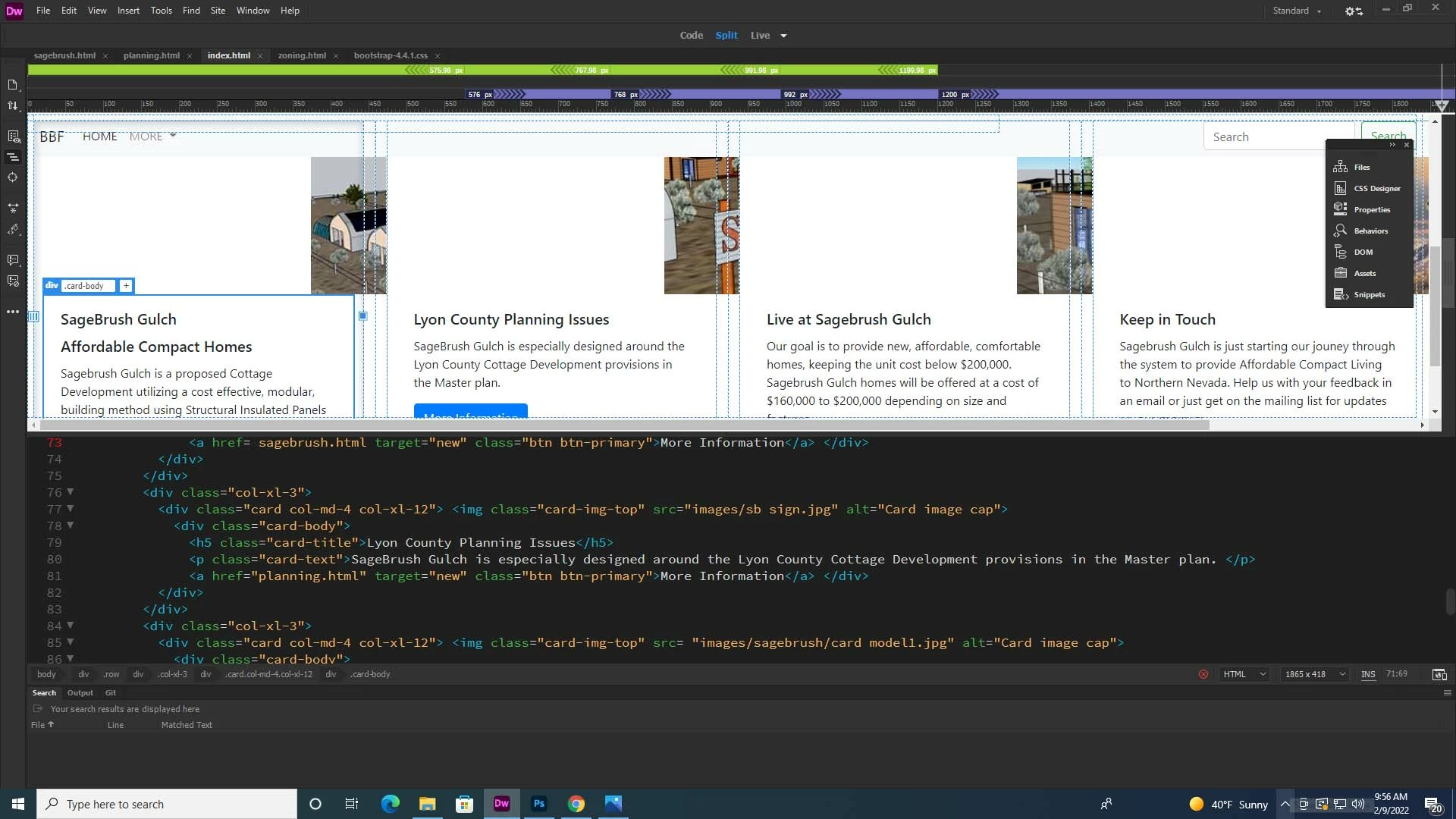This screenshot has height=819, width=1456.
Task: Click the File Management arrows icon
Action: pos(13,106)
